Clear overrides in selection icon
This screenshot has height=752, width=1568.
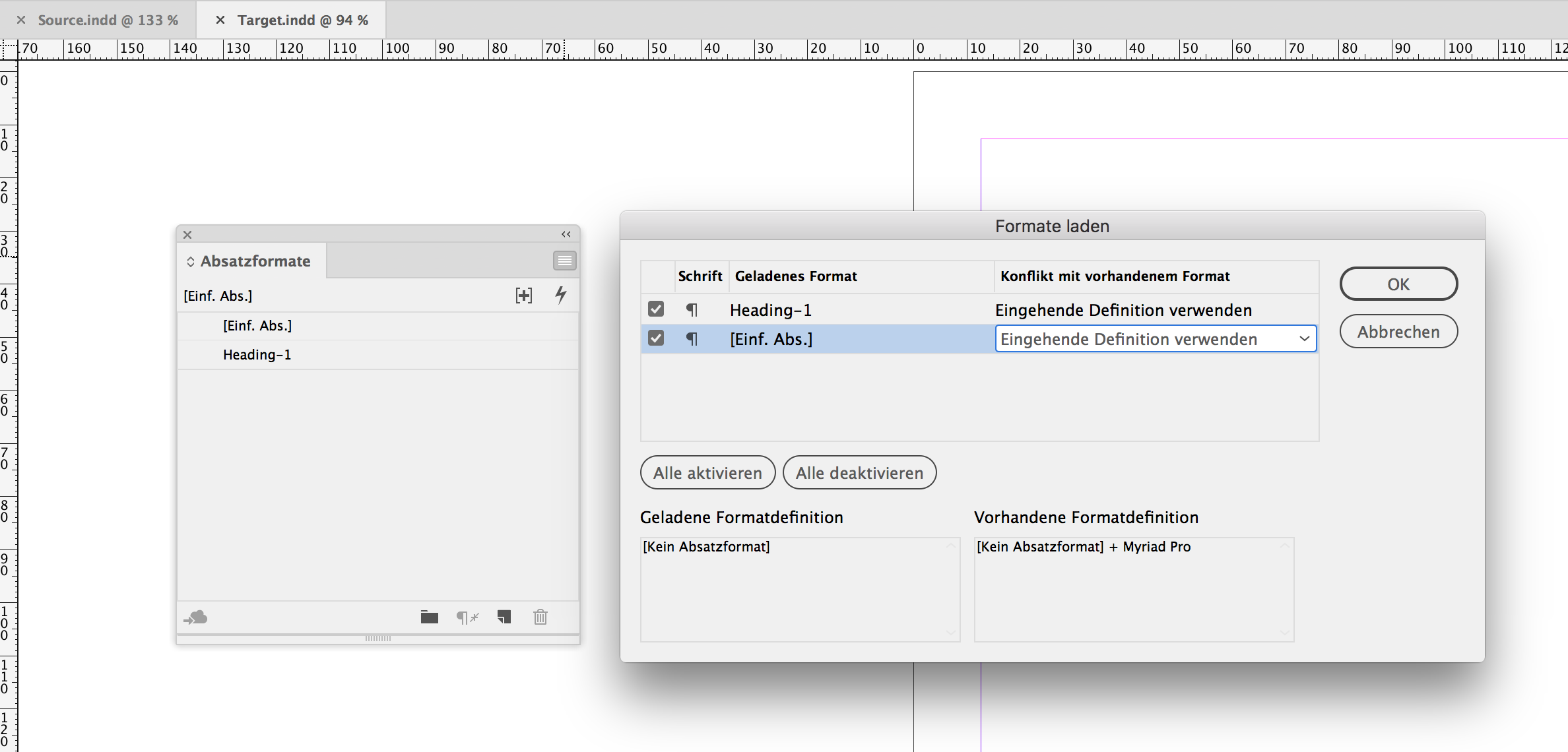click(x=467, y=617)
